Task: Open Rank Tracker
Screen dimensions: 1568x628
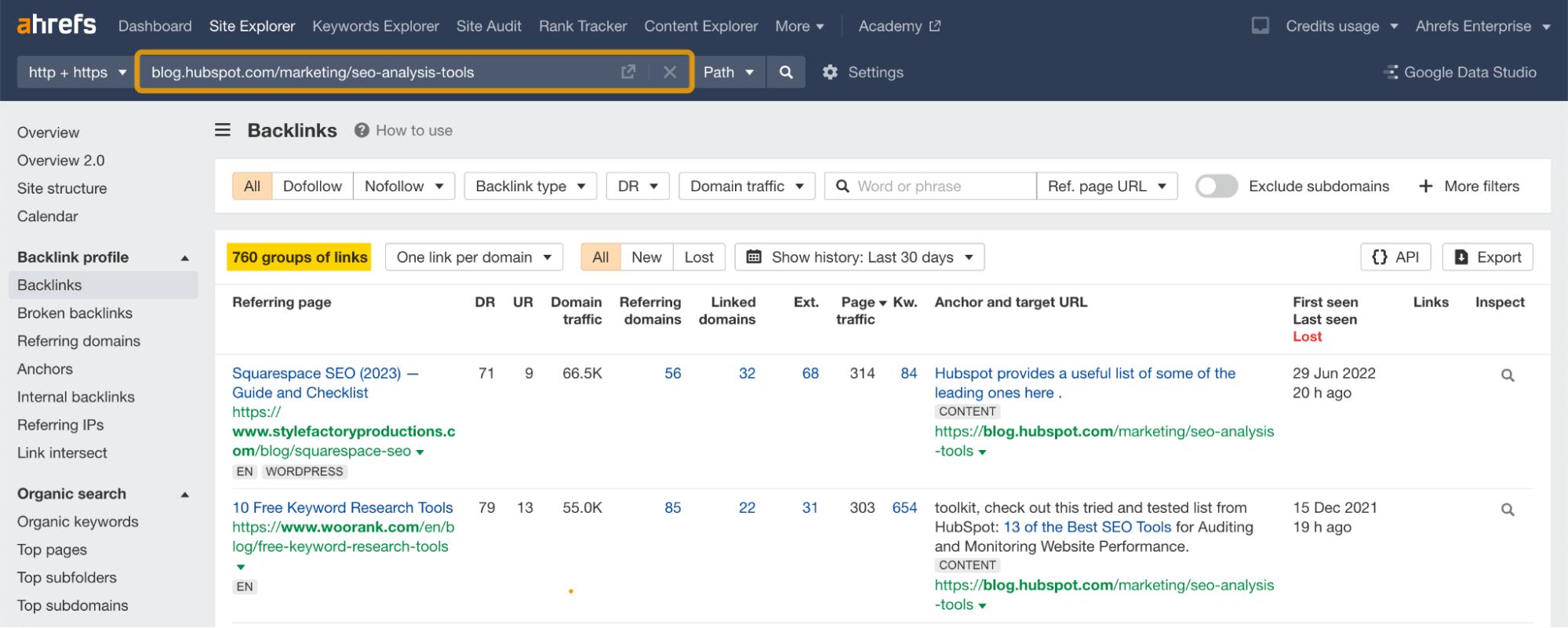Action: pos(583,26)
